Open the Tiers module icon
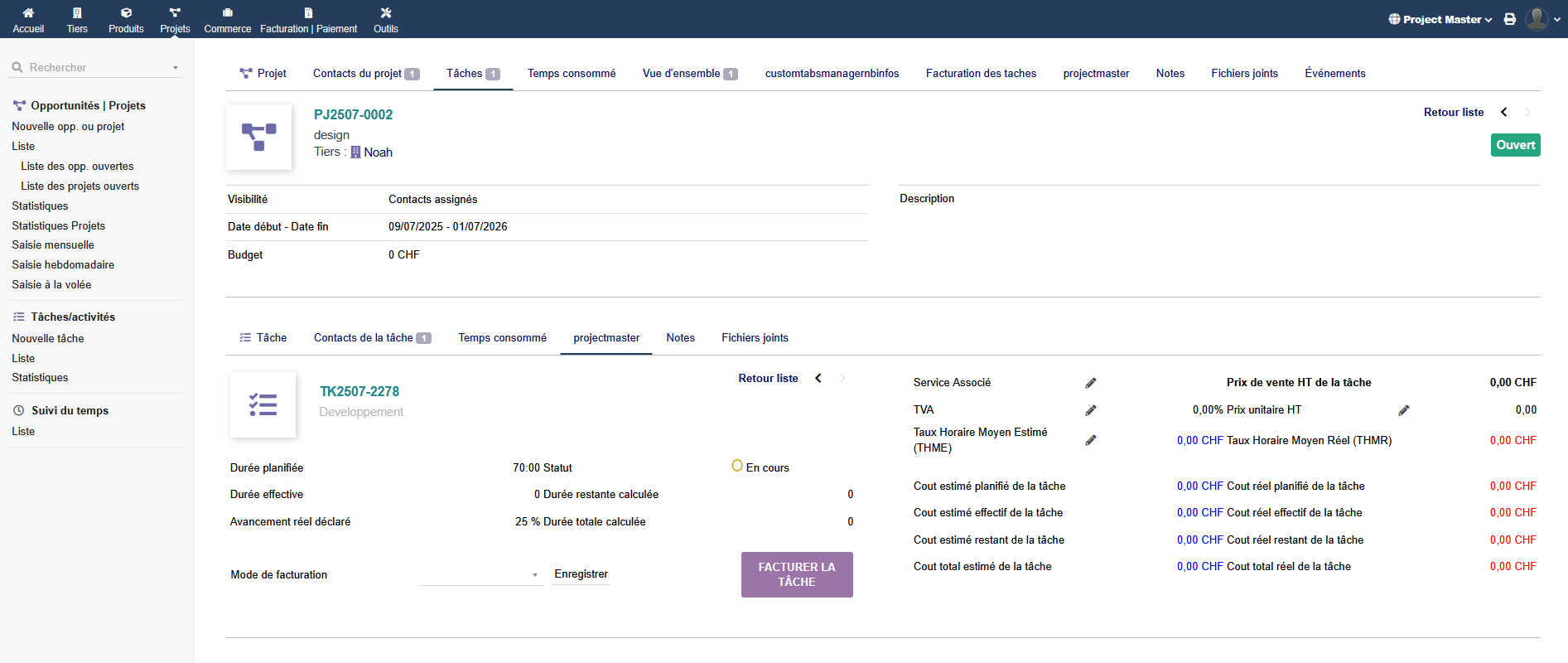The image size is (1568, 663). click(x=77, y=13)
